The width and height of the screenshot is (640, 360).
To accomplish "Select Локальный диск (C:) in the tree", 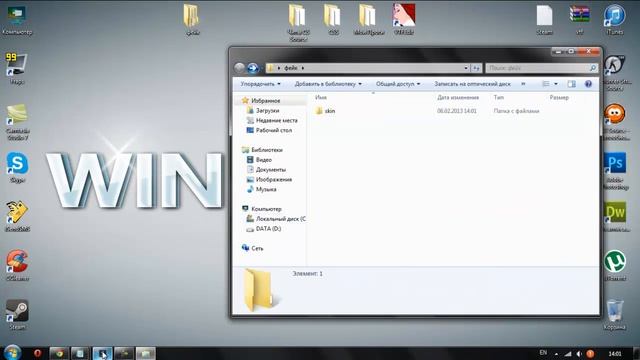I will click(281, 219).
